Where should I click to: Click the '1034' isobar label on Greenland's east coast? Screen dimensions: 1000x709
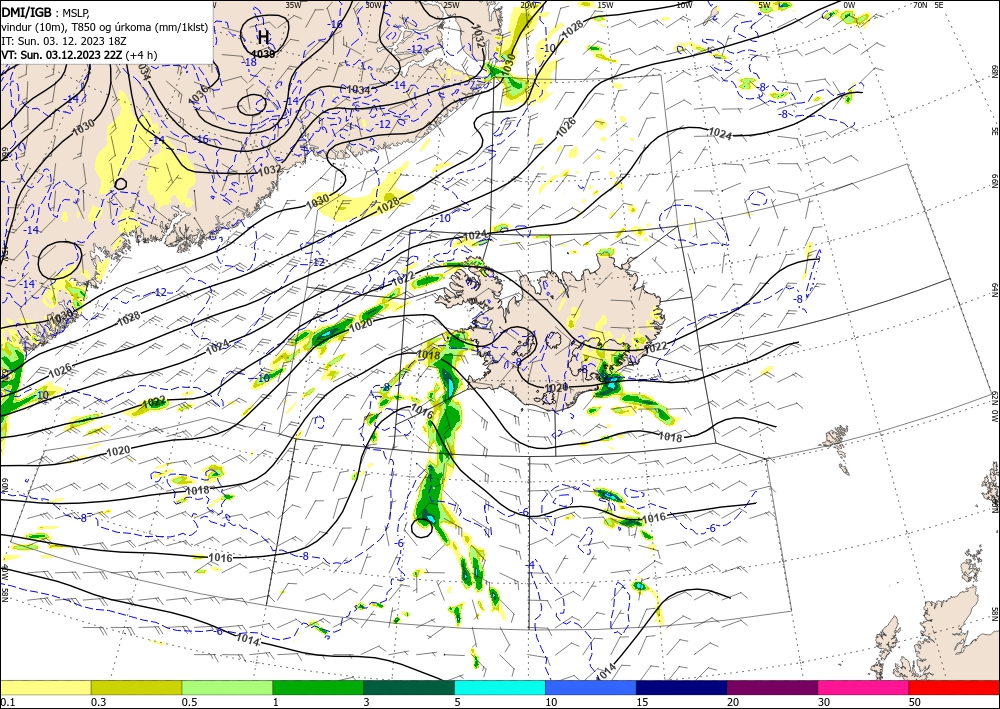(359, 90)
